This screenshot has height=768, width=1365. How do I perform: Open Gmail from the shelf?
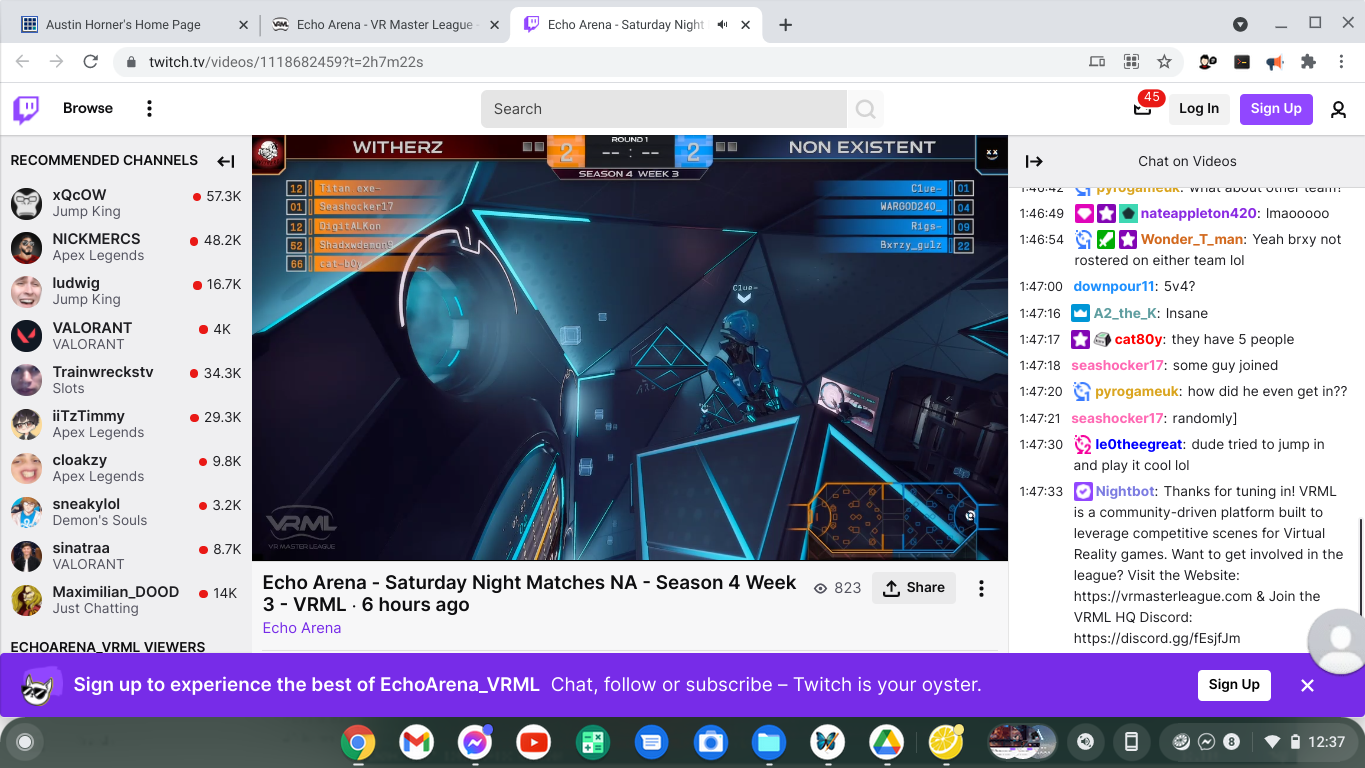pyautogui.click(x=416, y=742)
